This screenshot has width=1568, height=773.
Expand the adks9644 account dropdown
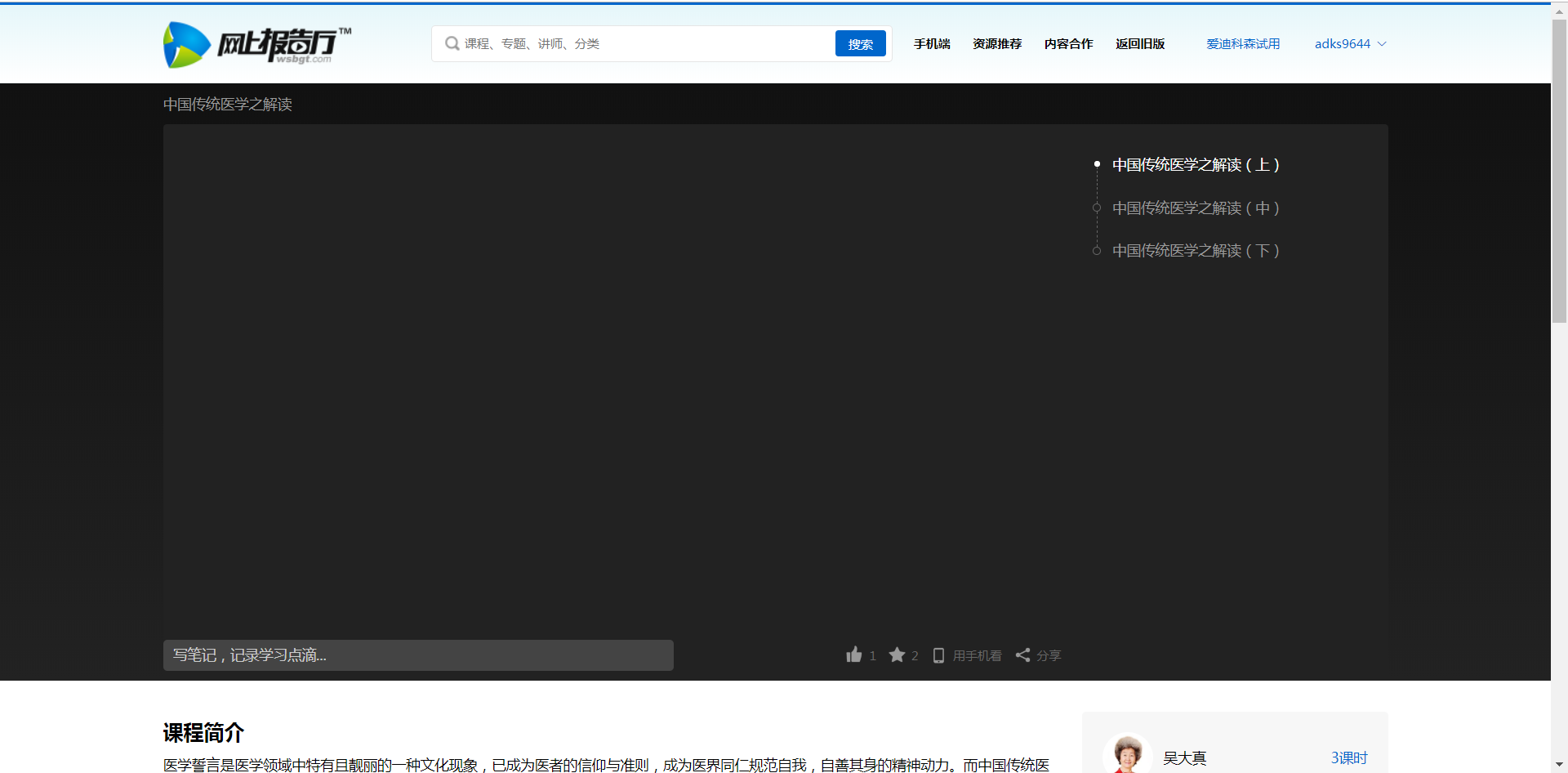click(x=1350, y=44)
